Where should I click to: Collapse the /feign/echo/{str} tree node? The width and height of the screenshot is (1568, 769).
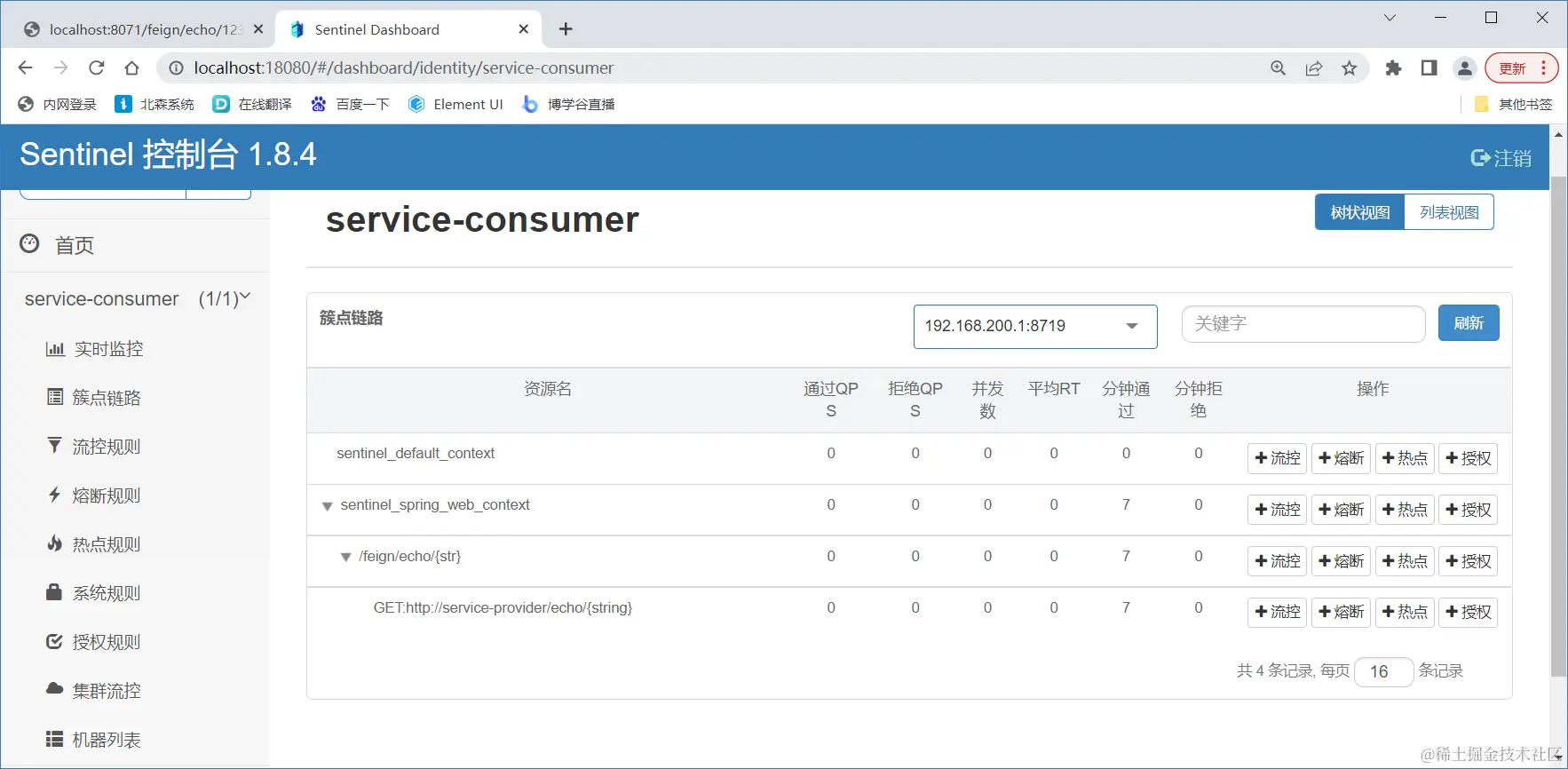pyautogui.click(x=345, y=558)
